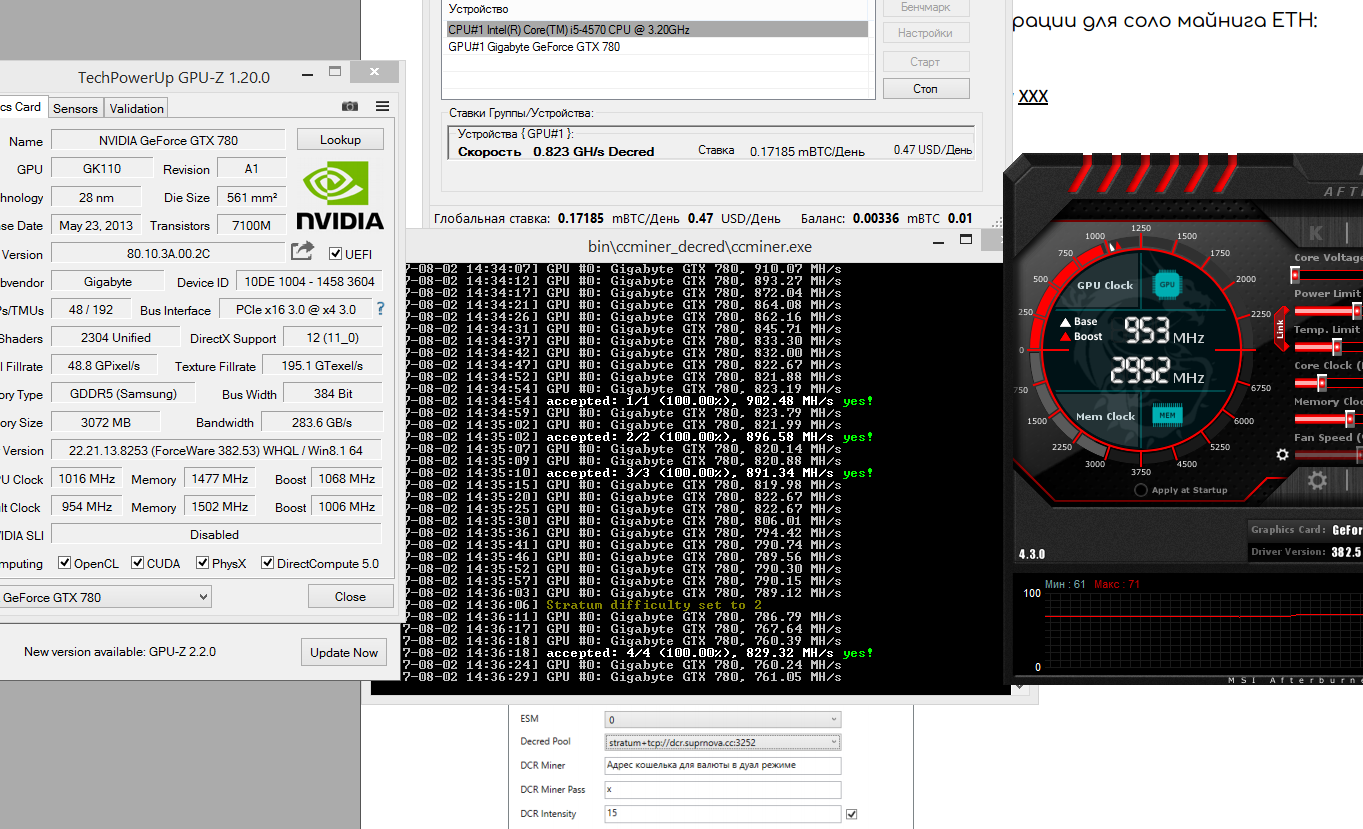Viewport: 1363px width, 829px height.
Task: Take a GPU-Z screenshot with camera icon
Action: point(350,107)
